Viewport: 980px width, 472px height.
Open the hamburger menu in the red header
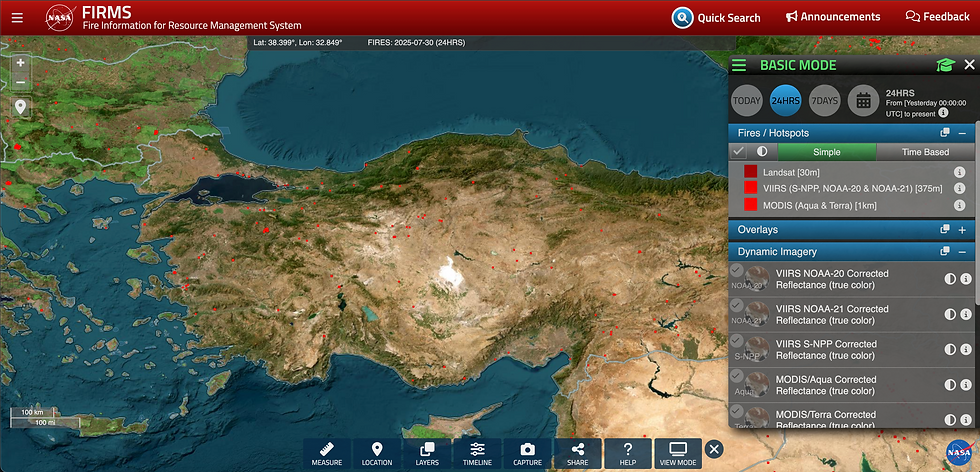pyautogui.click(x=17, y=18)
